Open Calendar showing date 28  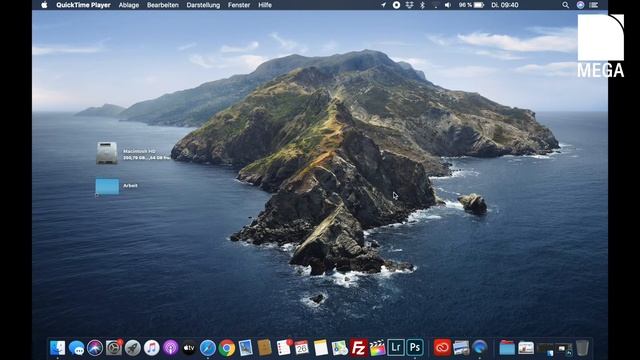pyautogui.click(x=302, y=348)
